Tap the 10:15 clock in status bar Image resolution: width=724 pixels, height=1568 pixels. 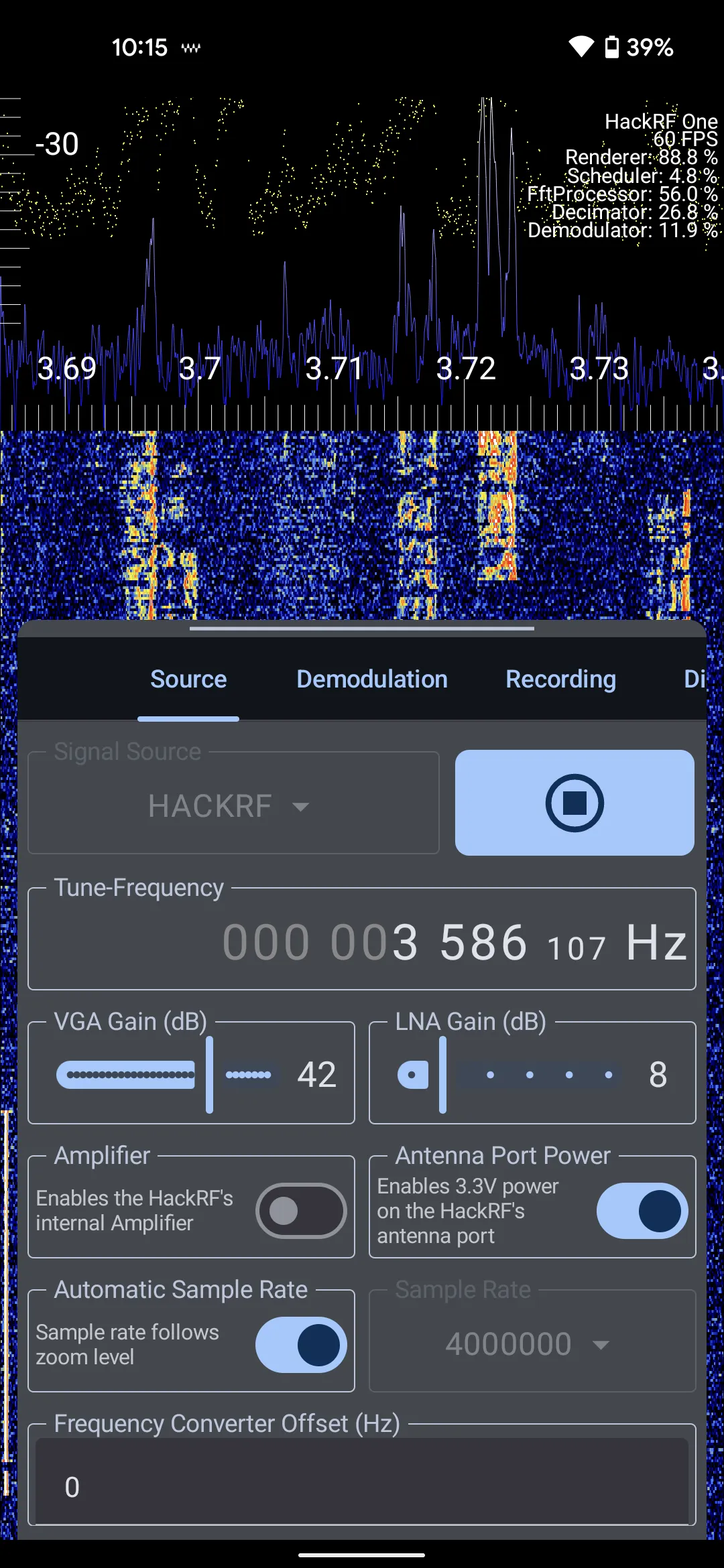(139, 48)
